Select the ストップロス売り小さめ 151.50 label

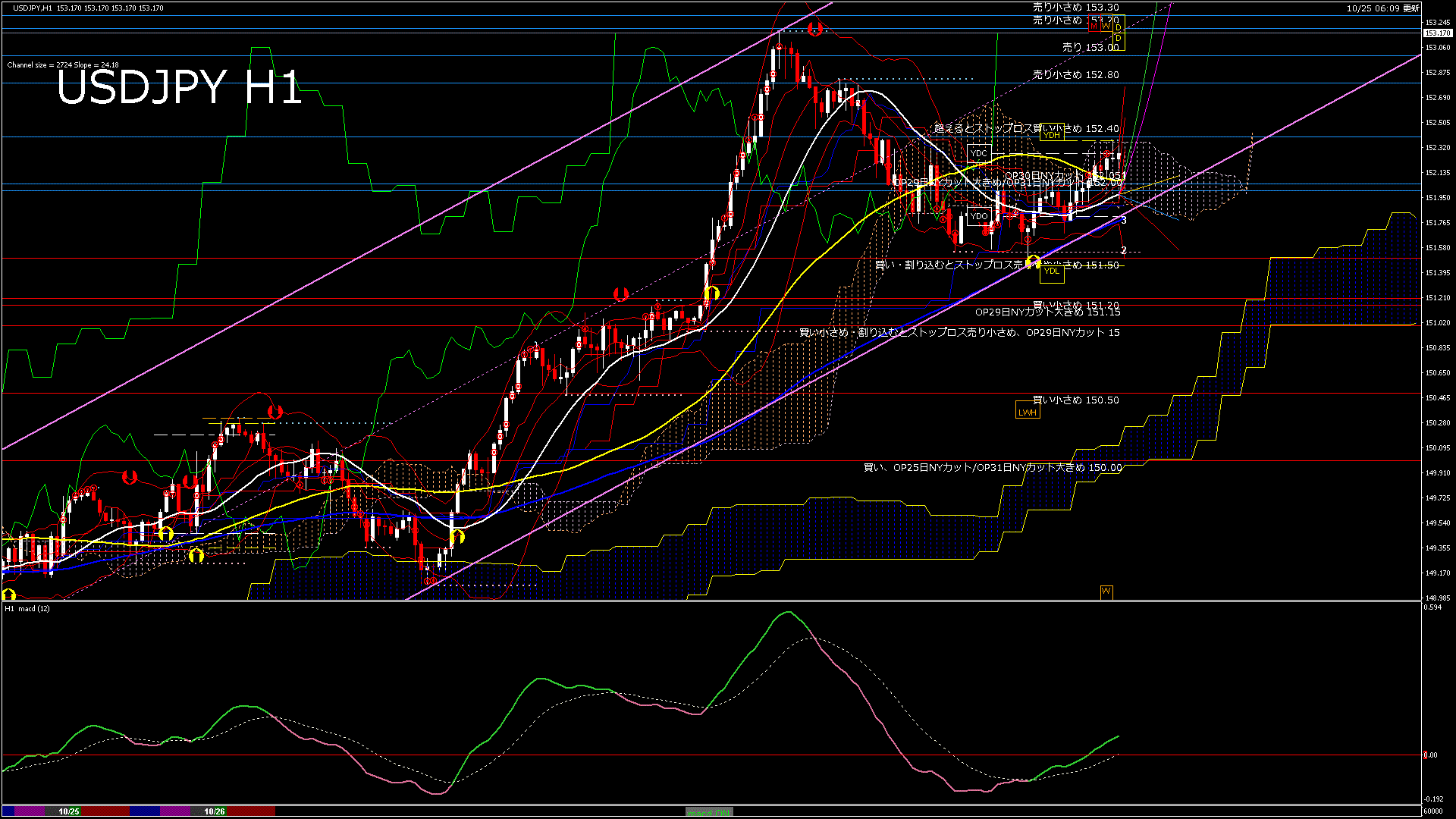[x=997, y=265]
